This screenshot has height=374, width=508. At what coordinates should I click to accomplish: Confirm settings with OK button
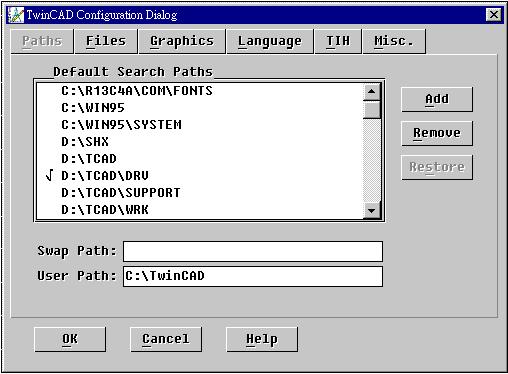(x=70, y=339)
